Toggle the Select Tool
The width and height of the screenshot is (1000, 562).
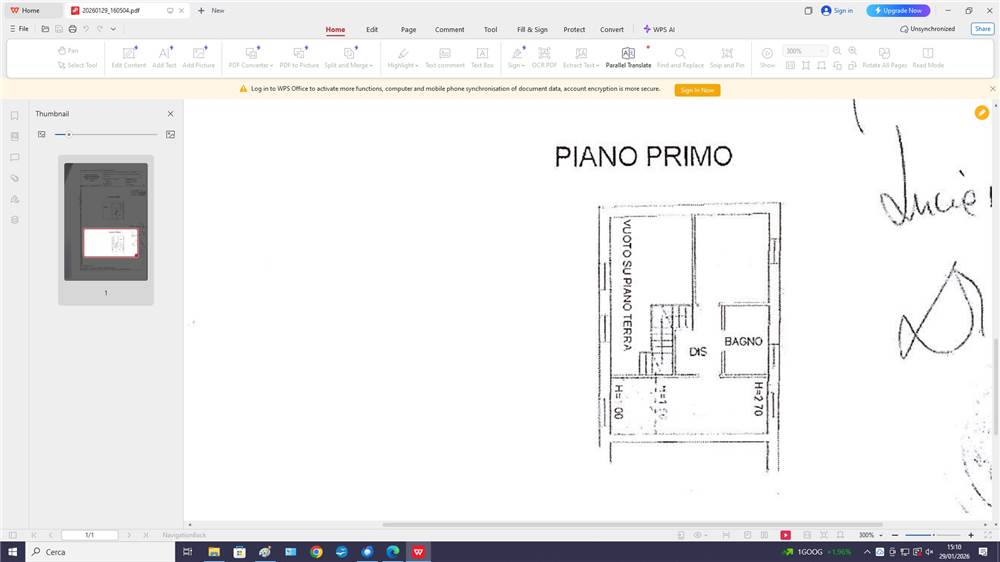[77, 65]
